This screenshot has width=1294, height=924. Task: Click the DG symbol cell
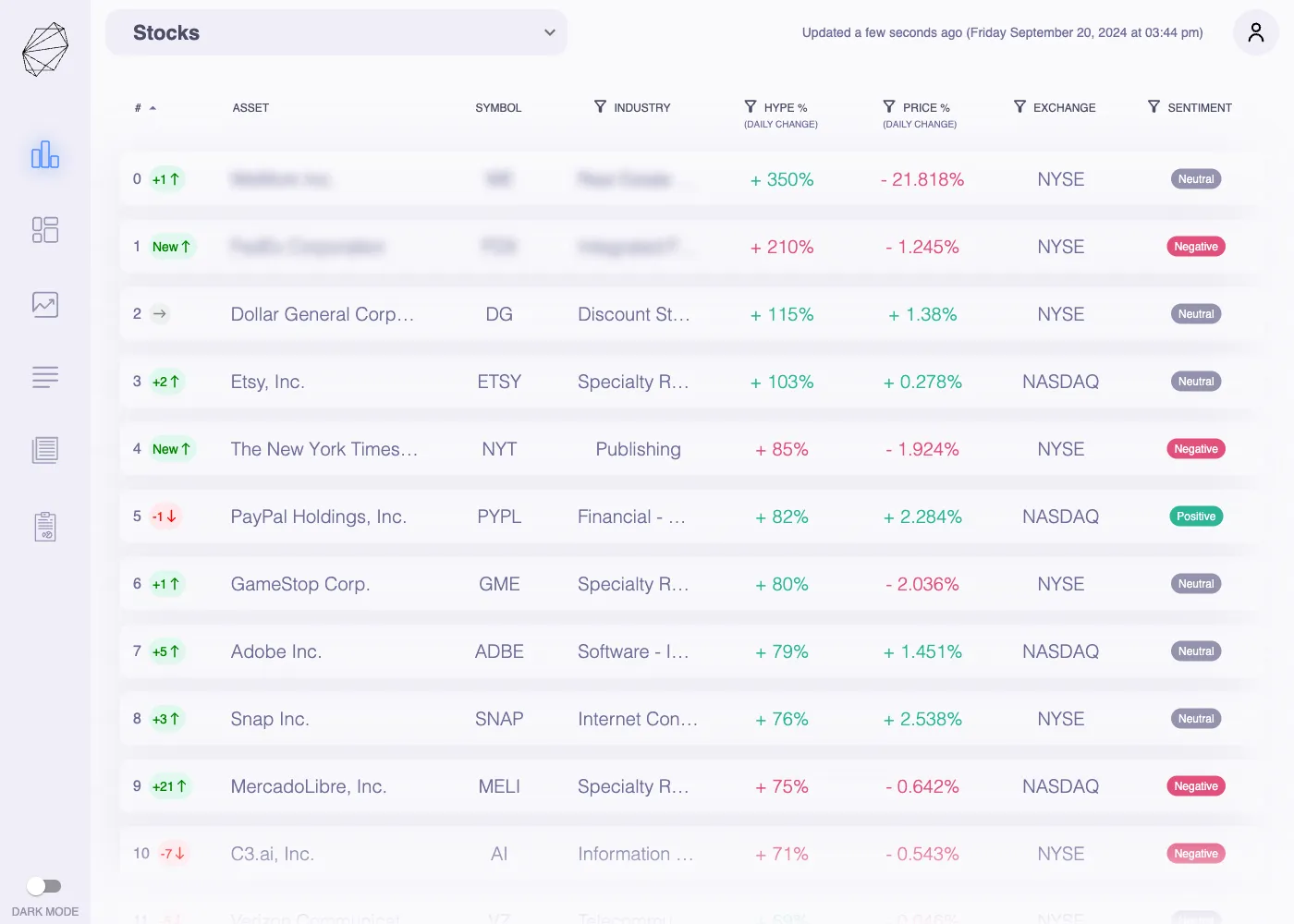click(x=499, y=314)
